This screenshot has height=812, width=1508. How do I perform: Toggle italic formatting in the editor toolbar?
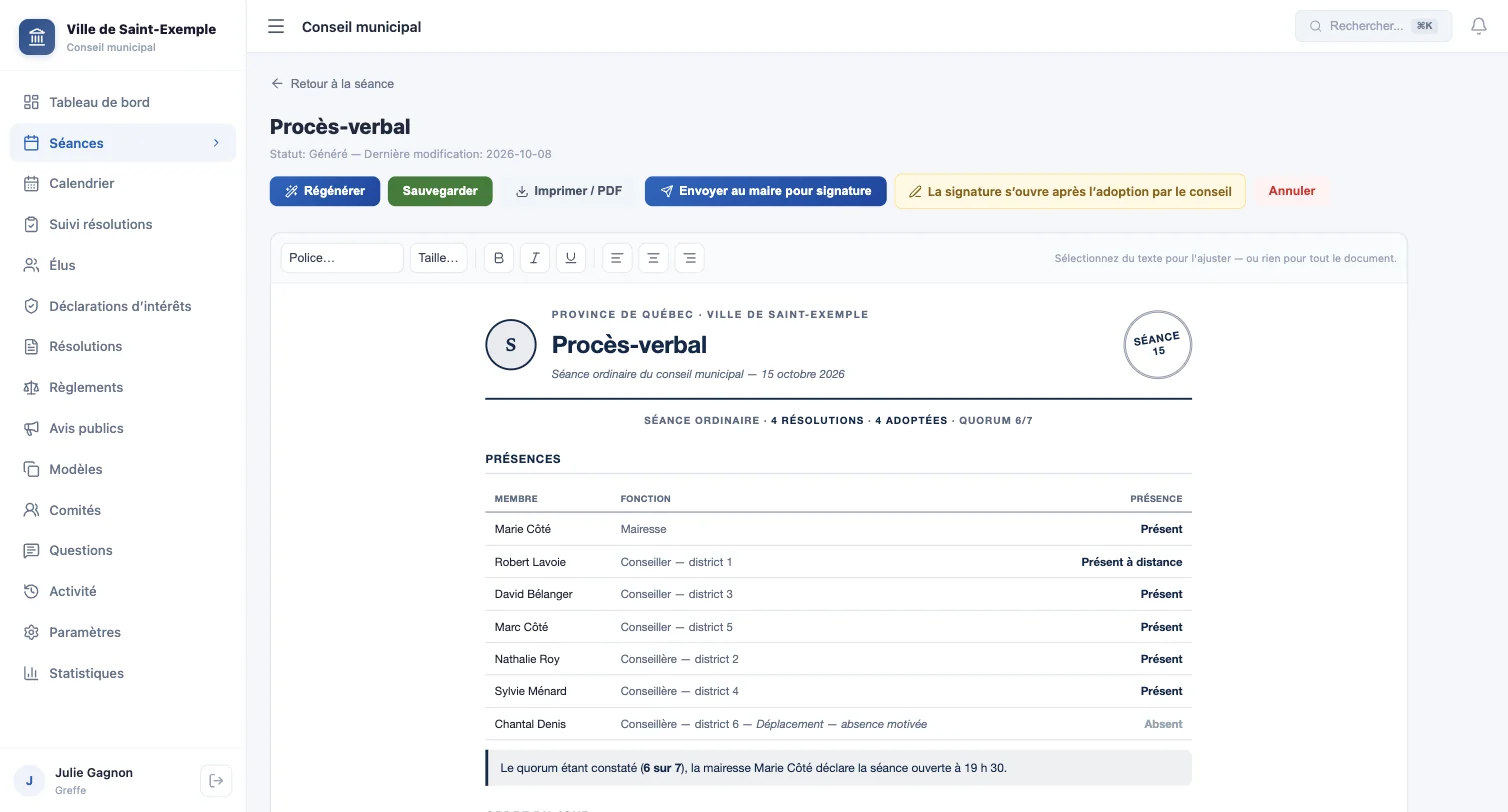pos(535,258)
